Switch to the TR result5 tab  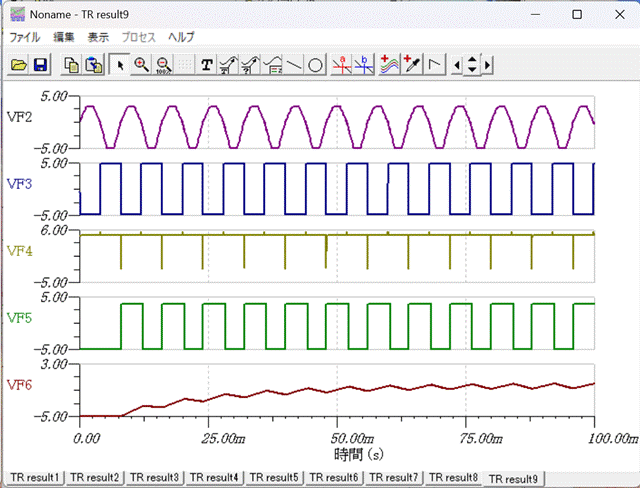coord(273,477)
